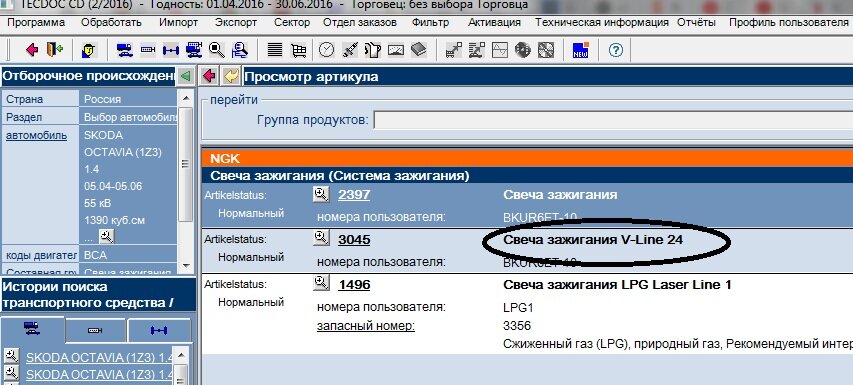Screen dimensions: 853x385
Task: Click magnifier icon below 1390 куб.см
Action: (107, 236)
